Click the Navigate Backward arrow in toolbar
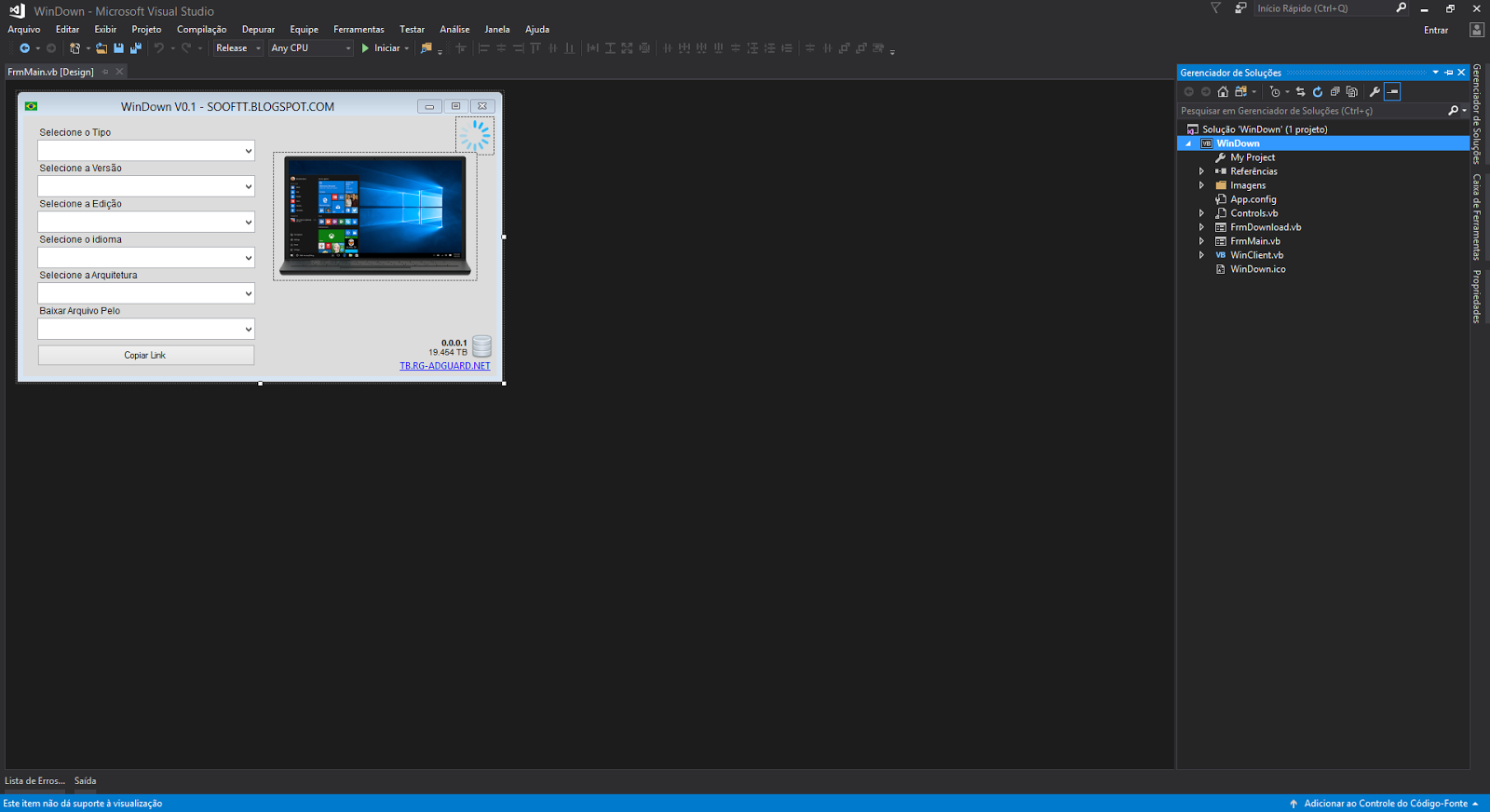1490x812 pixels. (x=24, y=48)
